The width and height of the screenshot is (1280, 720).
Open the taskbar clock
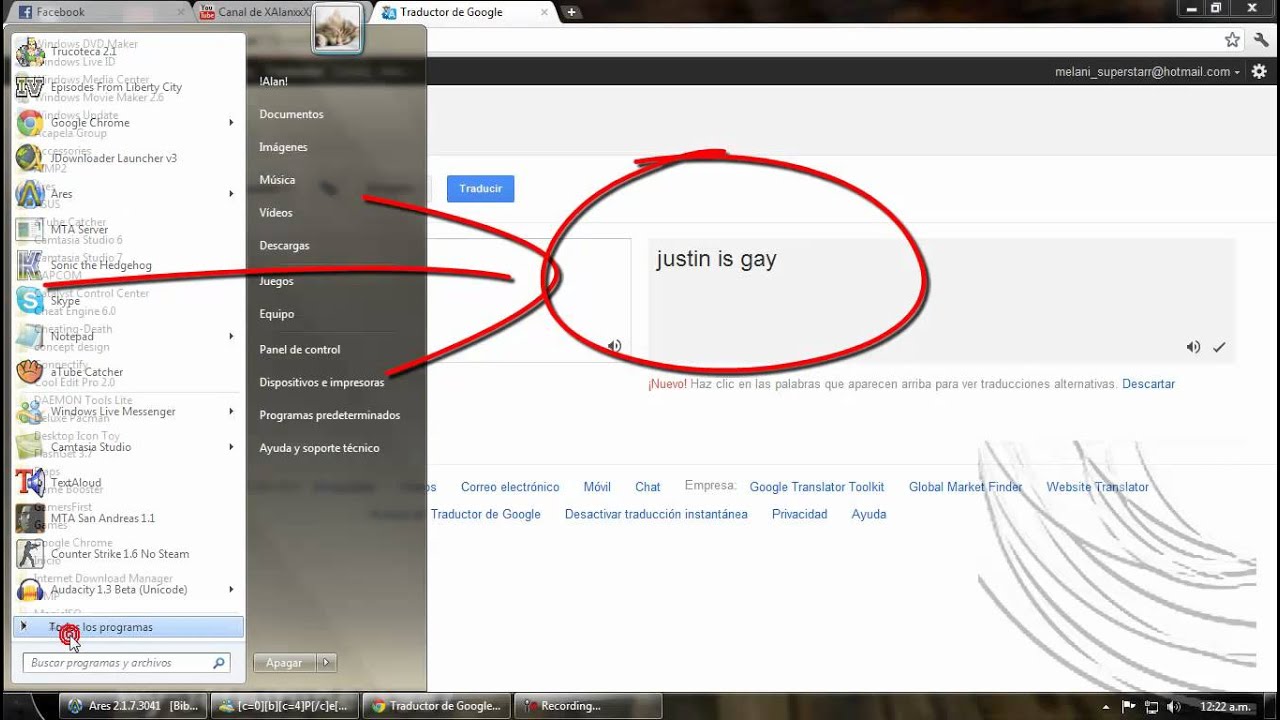coord(1226,707)
